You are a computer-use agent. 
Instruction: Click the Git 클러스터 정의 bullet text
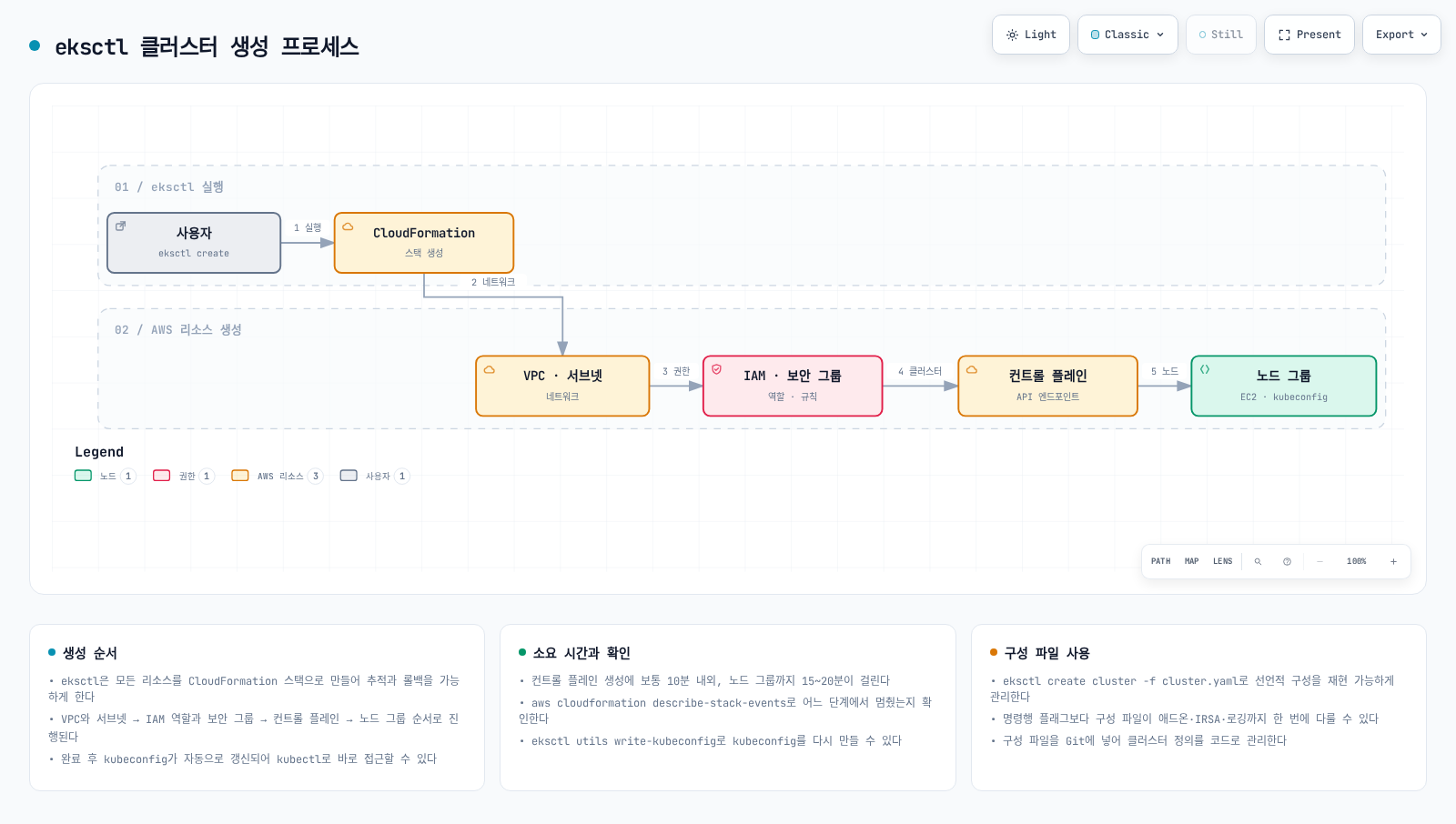(x=1138, y=740)
